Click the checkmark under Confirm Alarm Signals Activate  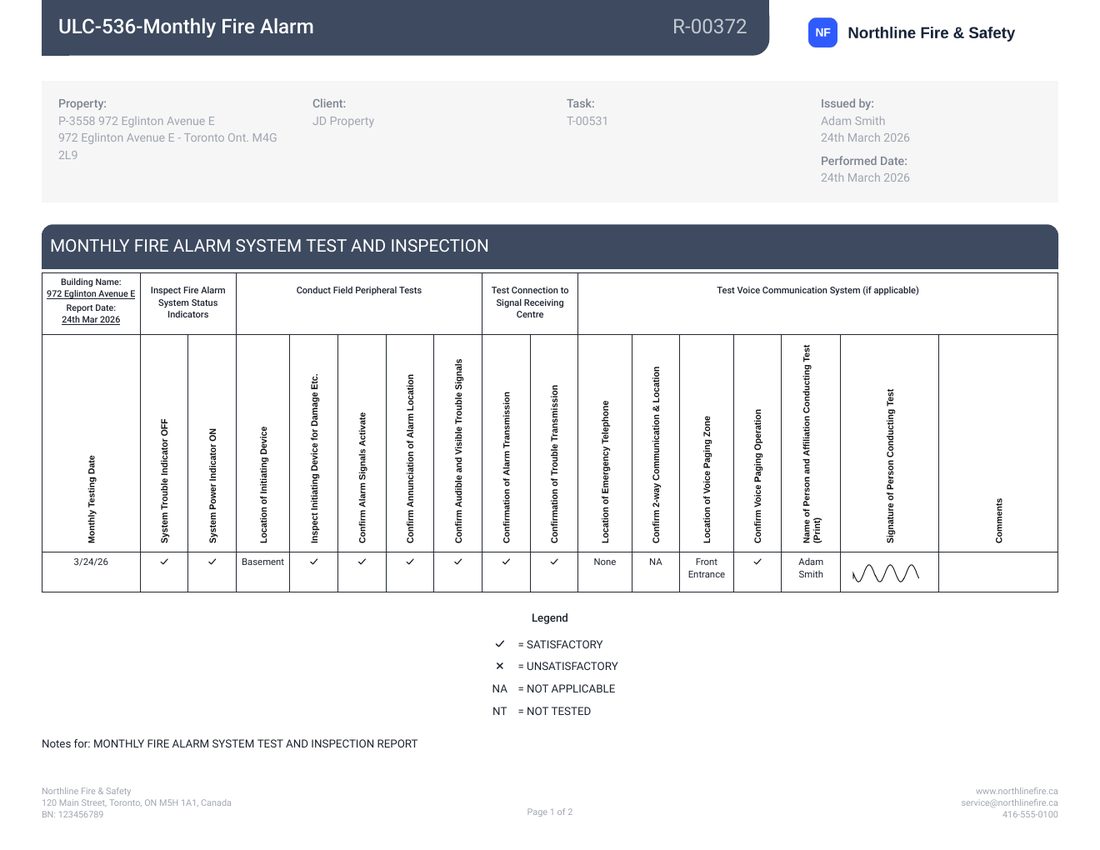point(362,562)
